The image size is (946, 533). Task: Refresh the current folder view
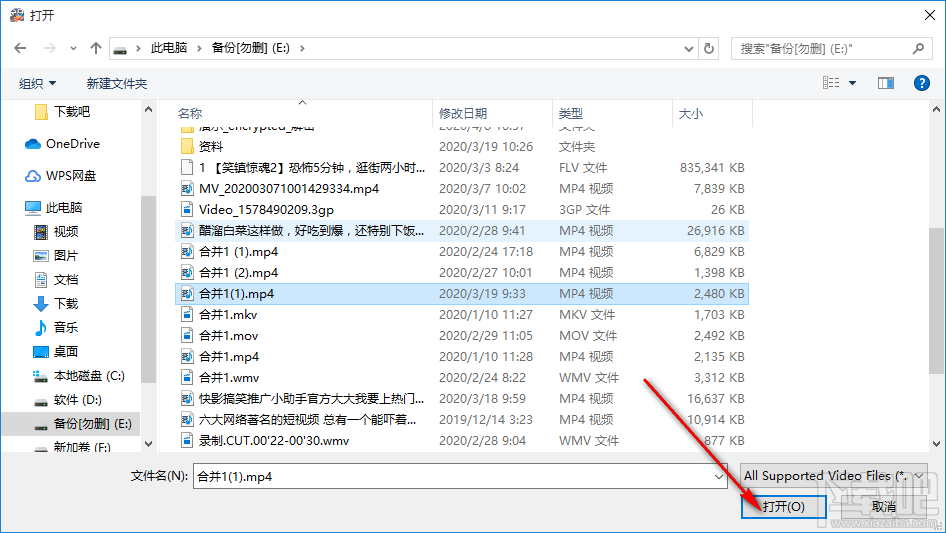click(709, 48)
